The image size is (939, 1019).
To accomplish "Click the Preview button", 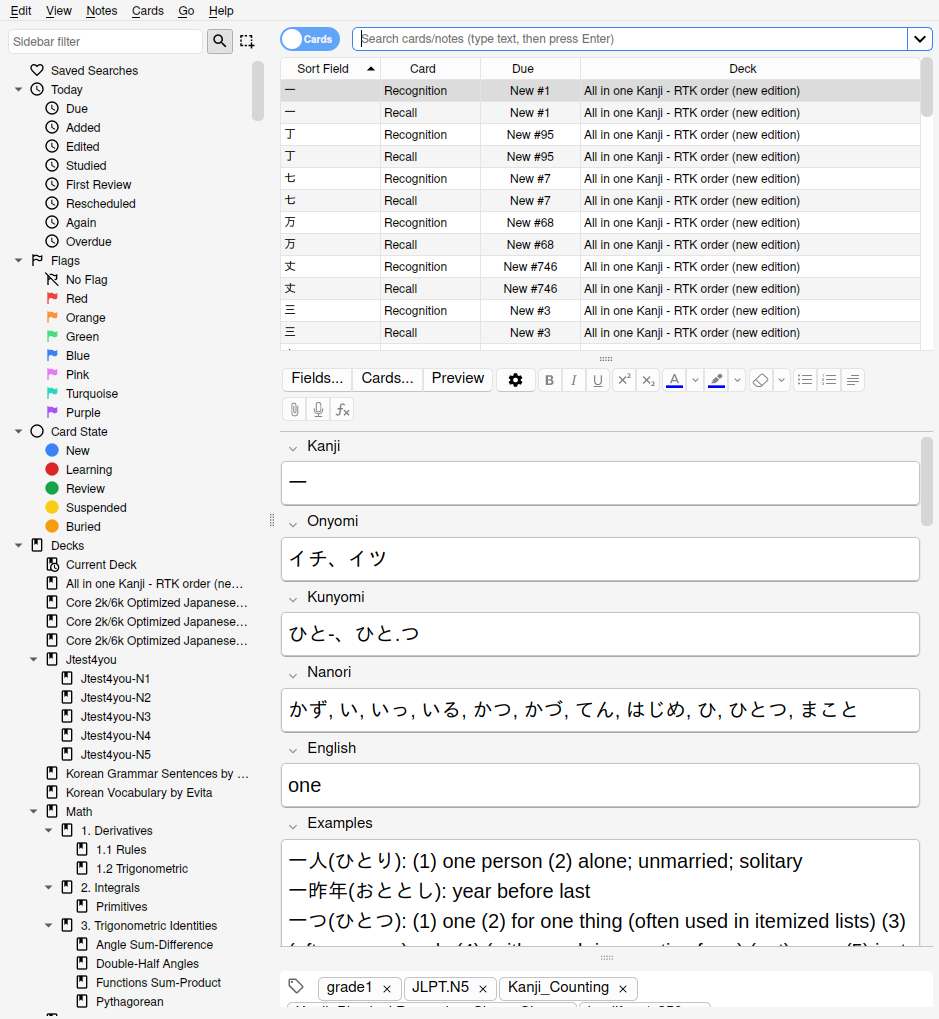I will [x=458, y=379].
